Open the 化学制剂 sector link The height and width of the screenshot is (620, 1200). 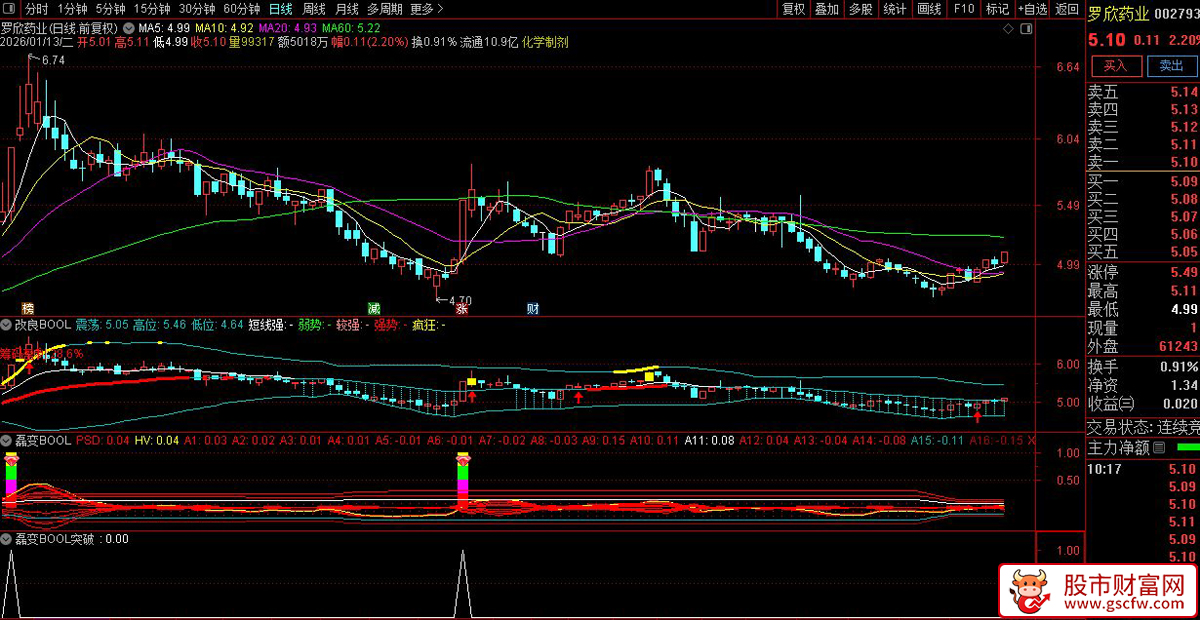pos(546,43)
